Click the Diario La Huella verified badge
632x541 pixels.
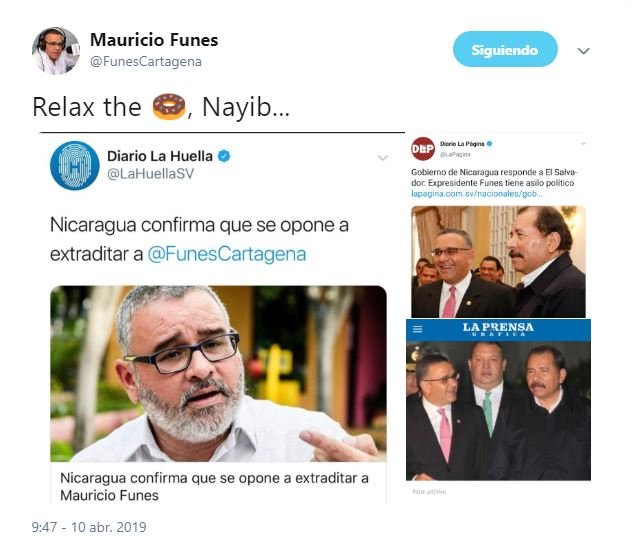click(x=224, y=156)
